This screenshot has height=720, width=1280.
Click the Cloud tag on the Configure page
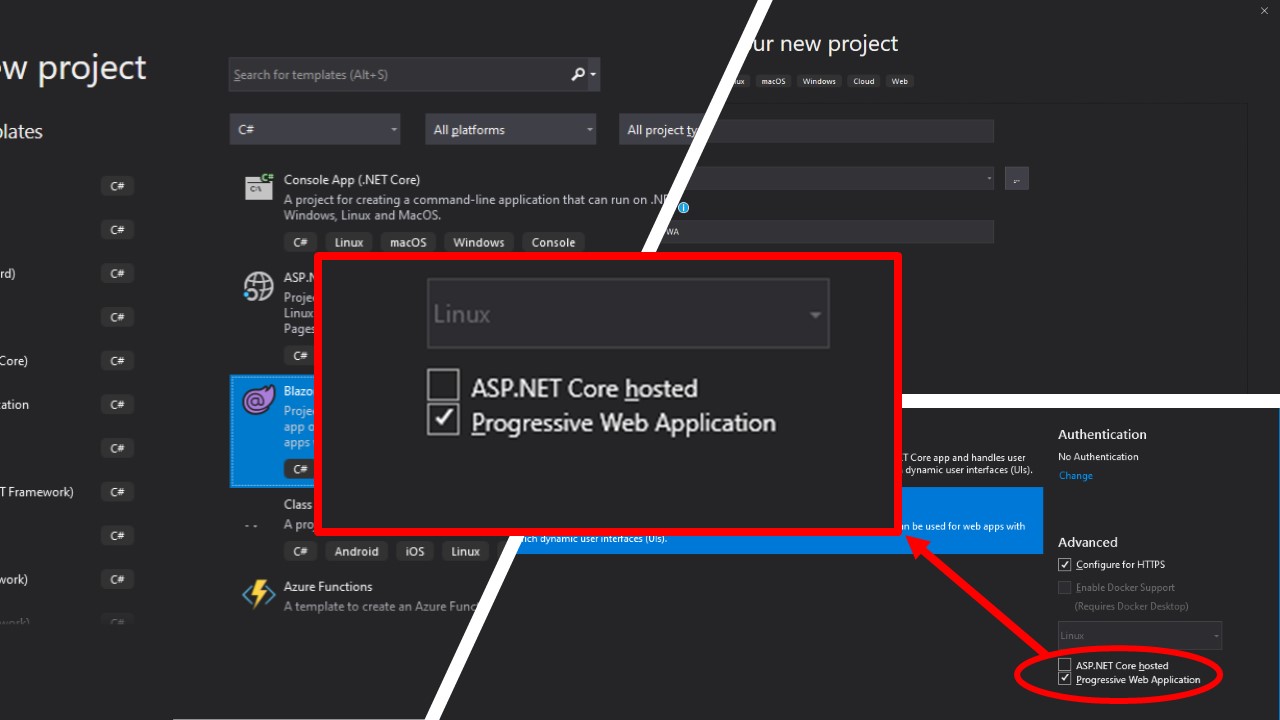pyautogui.click(x=864, y=81)
